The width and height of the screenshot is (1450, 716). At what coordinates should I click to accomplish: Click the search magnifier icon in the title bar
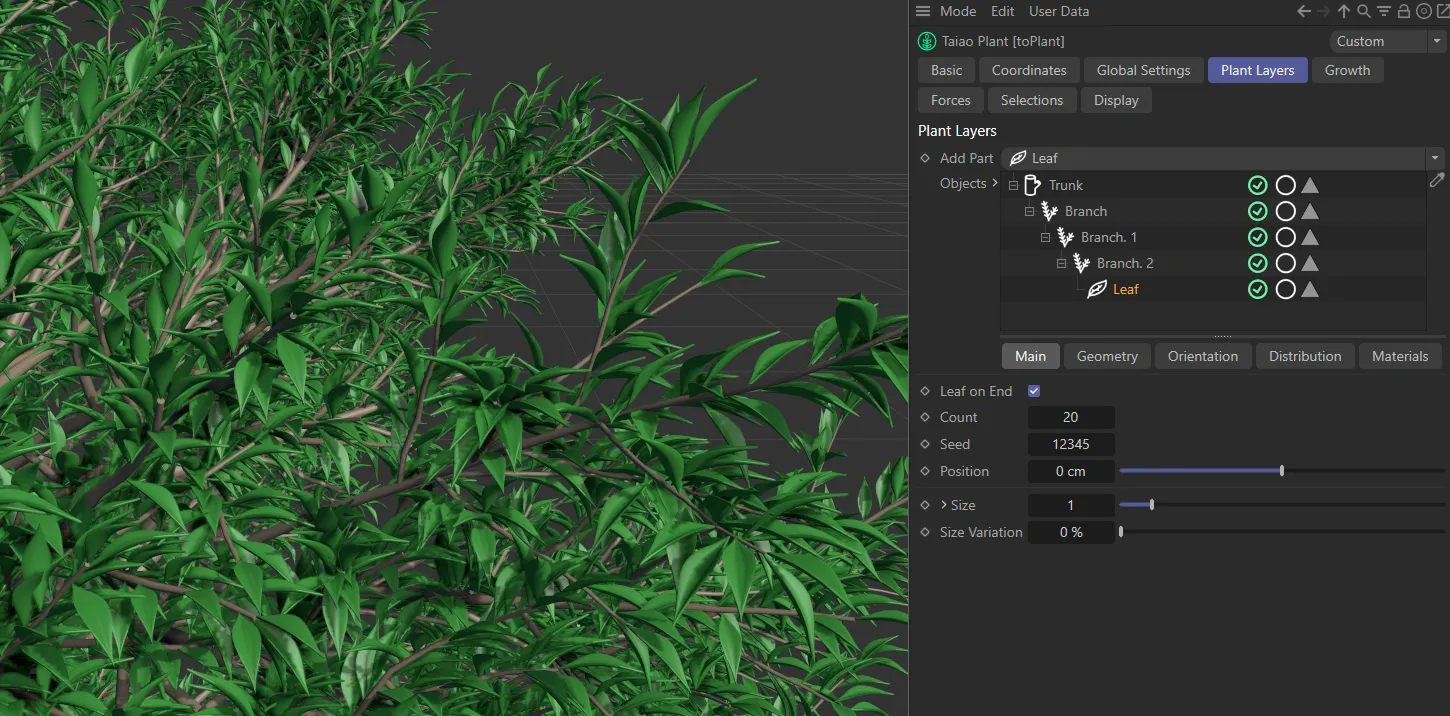click(x=1364, y=11)
